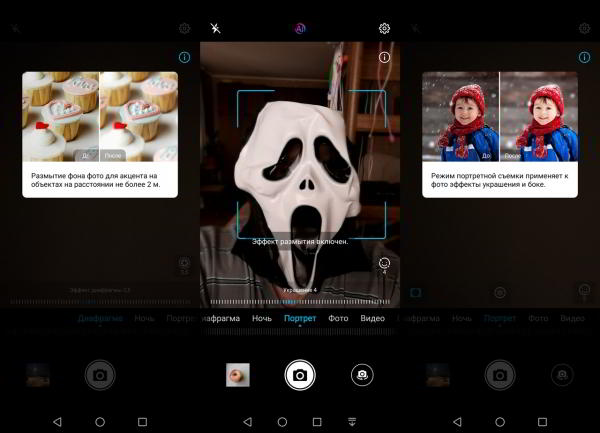Image resolution: width=600 pixels, height=433 pixels.
Task: Tap the info icon above the cupcake card
Action: point(184,58)
